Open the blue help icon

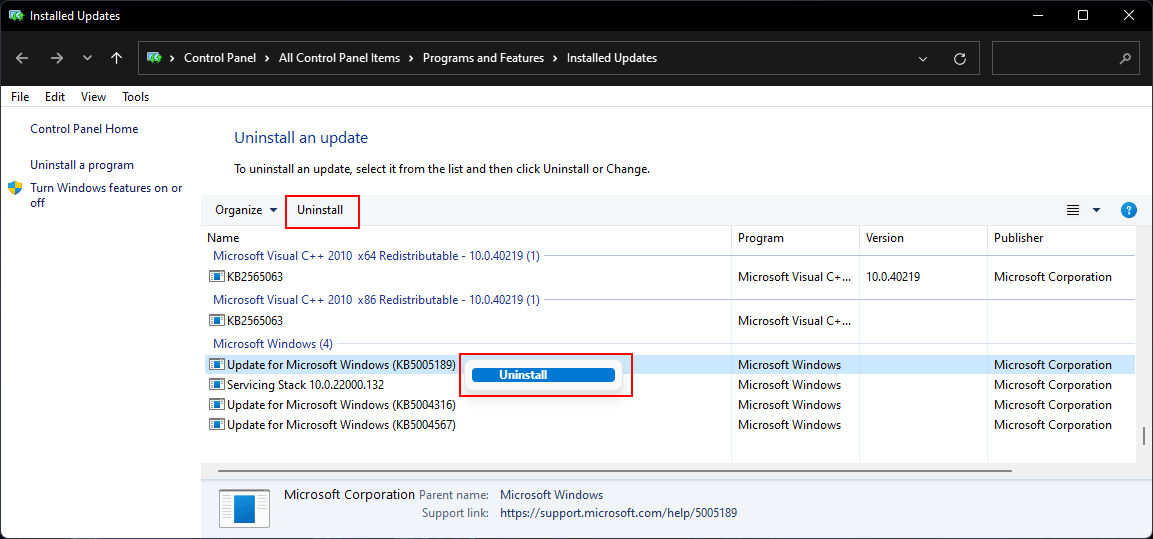(1129, 210)
